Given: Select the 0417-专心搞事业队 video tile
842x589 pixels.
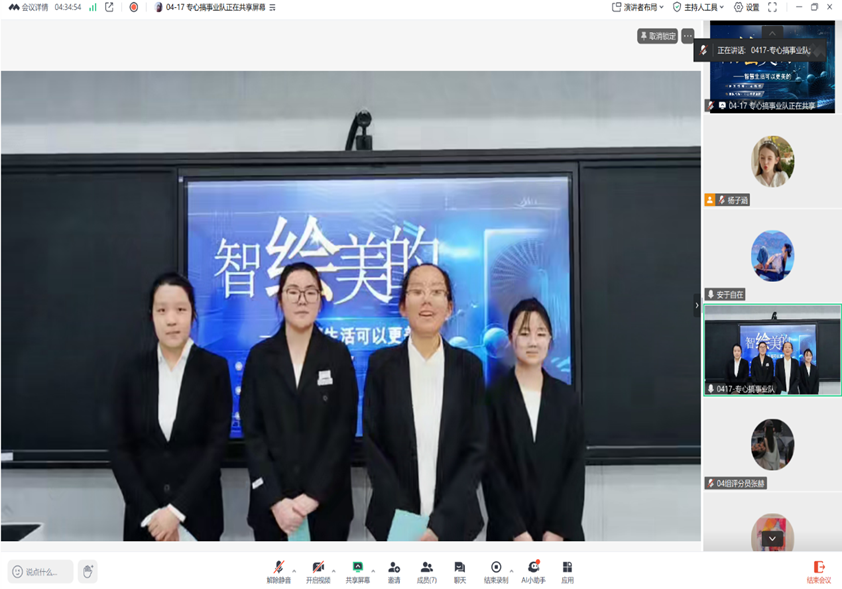Looking at the screenshot, I should [772, 350].
